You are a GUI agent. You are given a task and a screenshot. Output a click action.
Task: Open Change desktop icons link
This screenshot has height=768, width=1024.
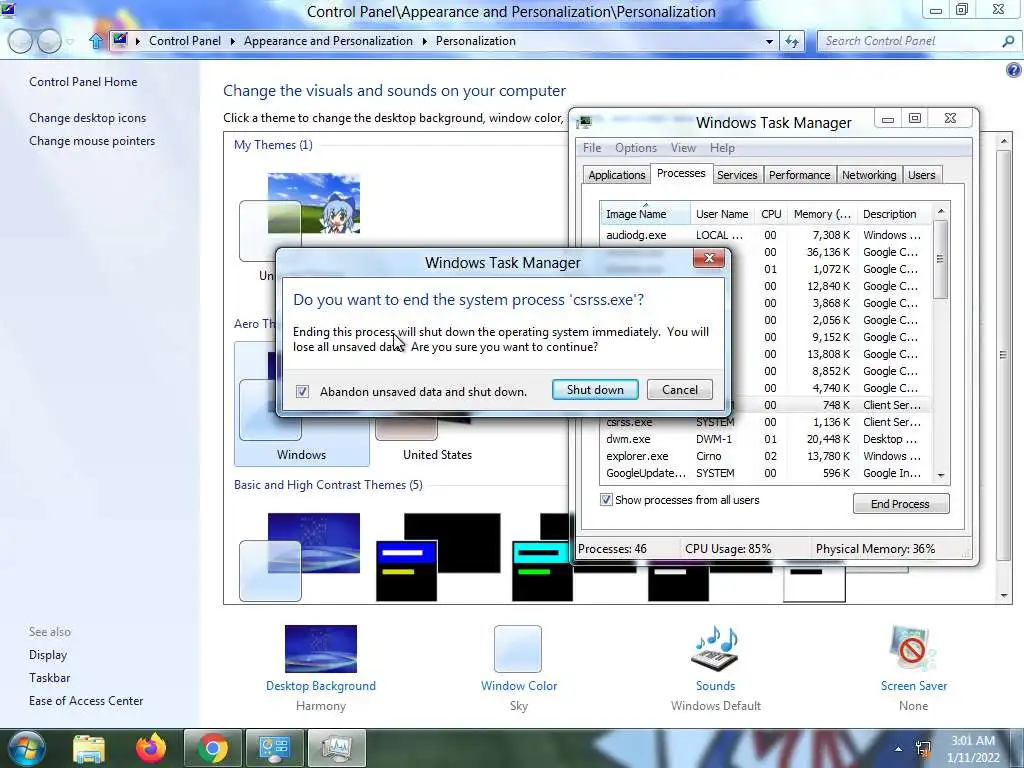click(x=88, y=118)
